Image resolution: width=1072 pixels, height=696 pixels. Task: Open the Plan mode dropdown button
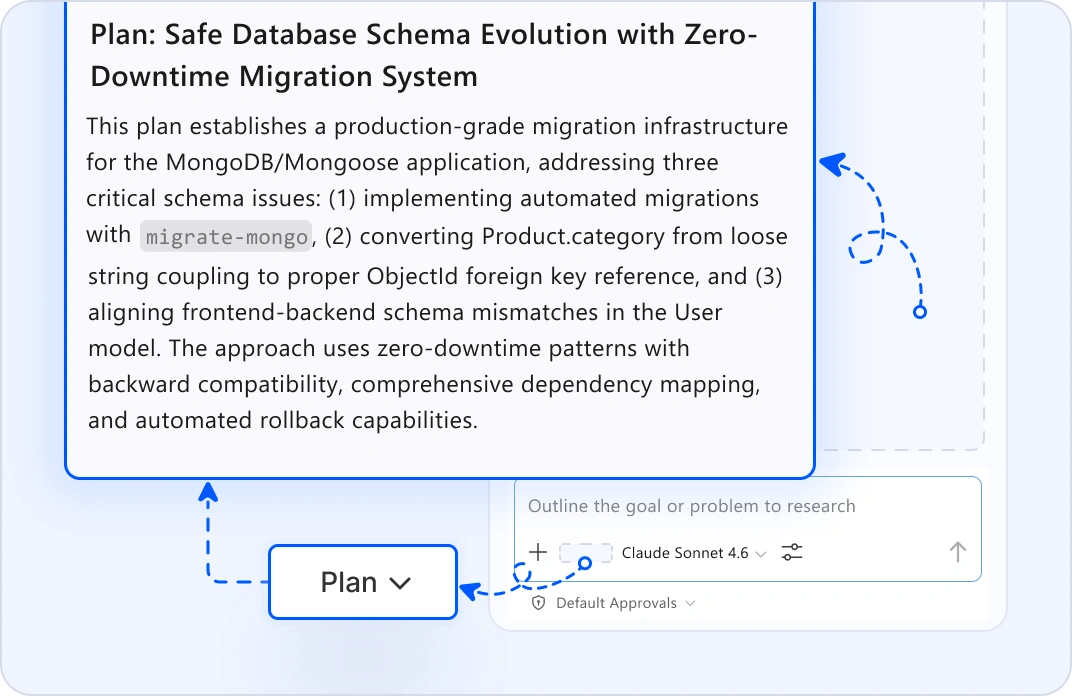point(363,583)
